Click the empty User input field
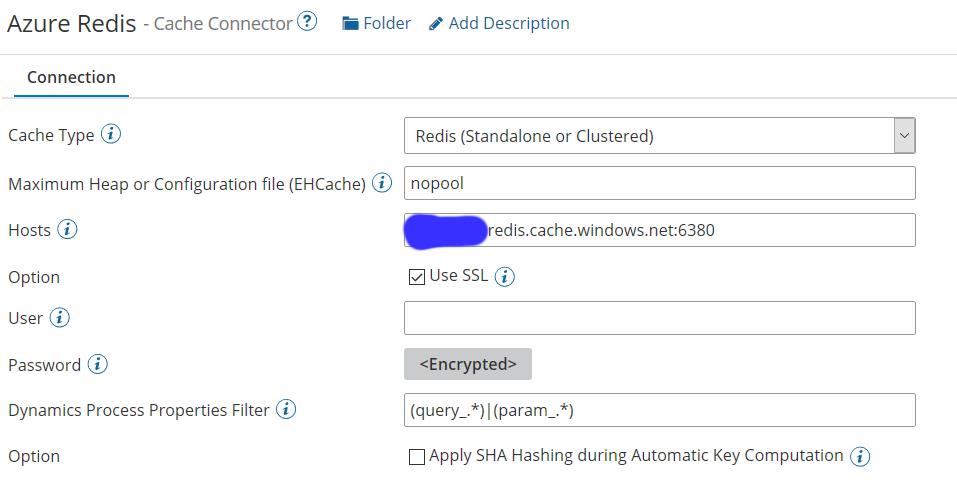Screen dimensions: 957x482 coord(660,318)
